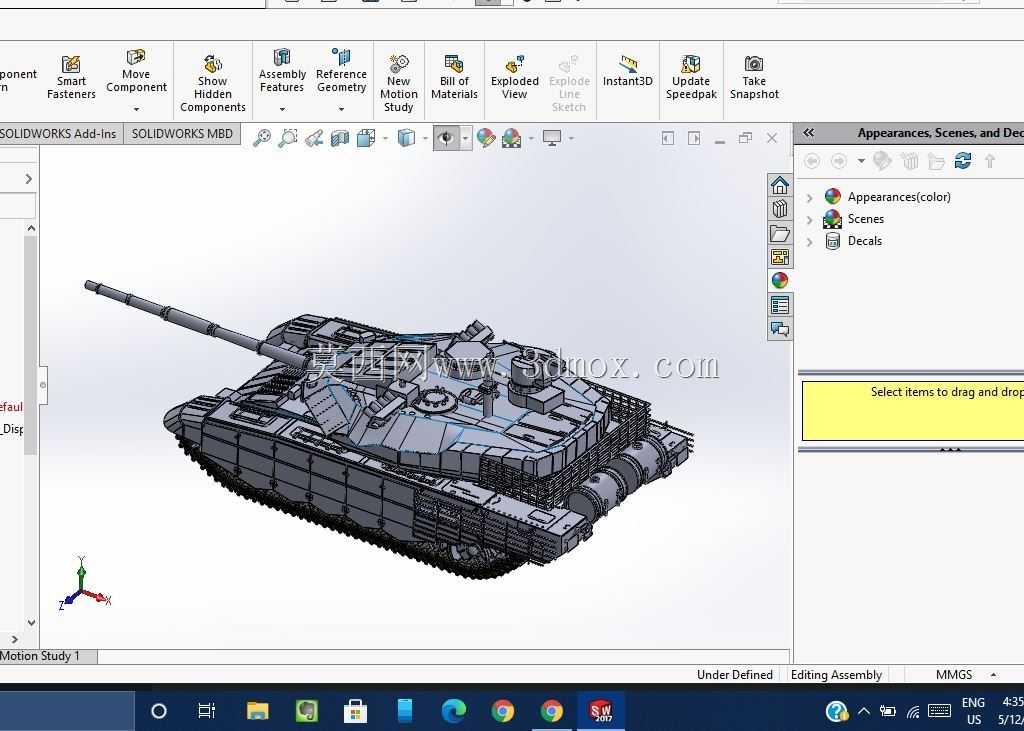Open Design Library tab in task pane

(780, 209)
